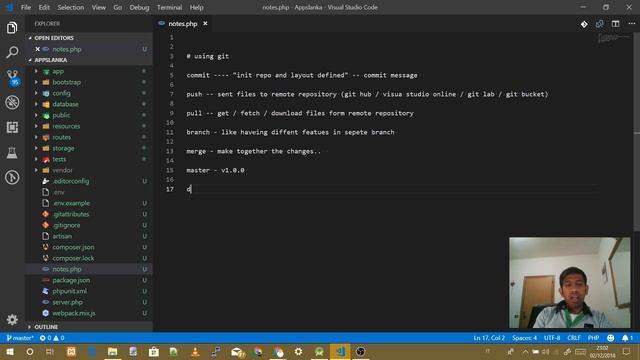This screenshot has width=640, height=360.
Task: Open the GitLens view in activity bar
Action: point(12,178)
